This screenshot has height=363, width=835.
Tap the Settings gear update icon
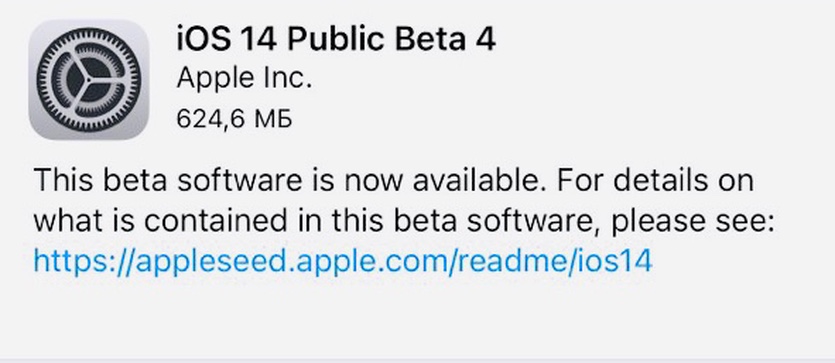[x=88, y=79]
